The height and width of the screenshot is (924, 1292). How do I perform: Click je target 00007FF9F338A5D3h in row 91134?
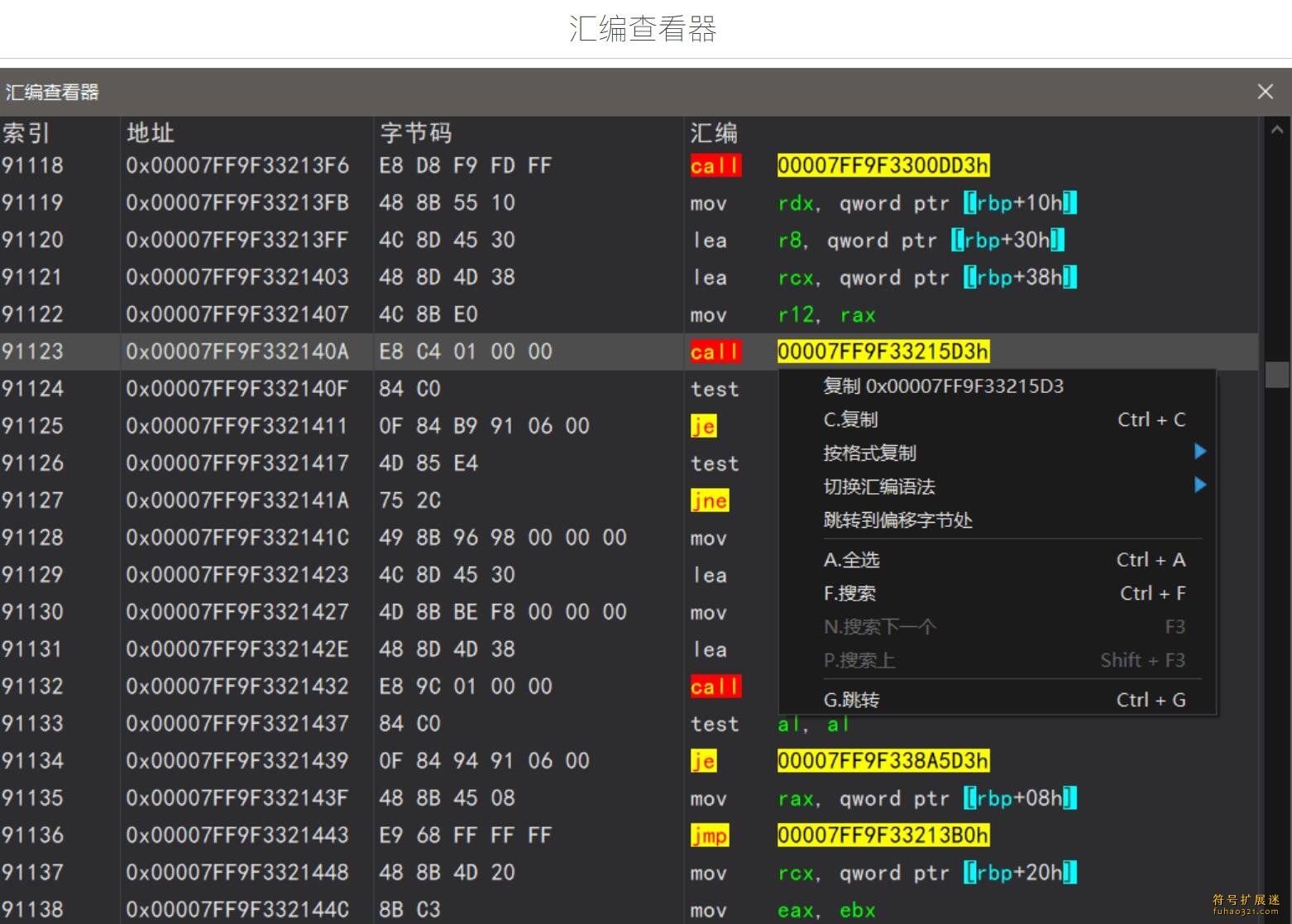pyautogui.click(x=883, y=761)
